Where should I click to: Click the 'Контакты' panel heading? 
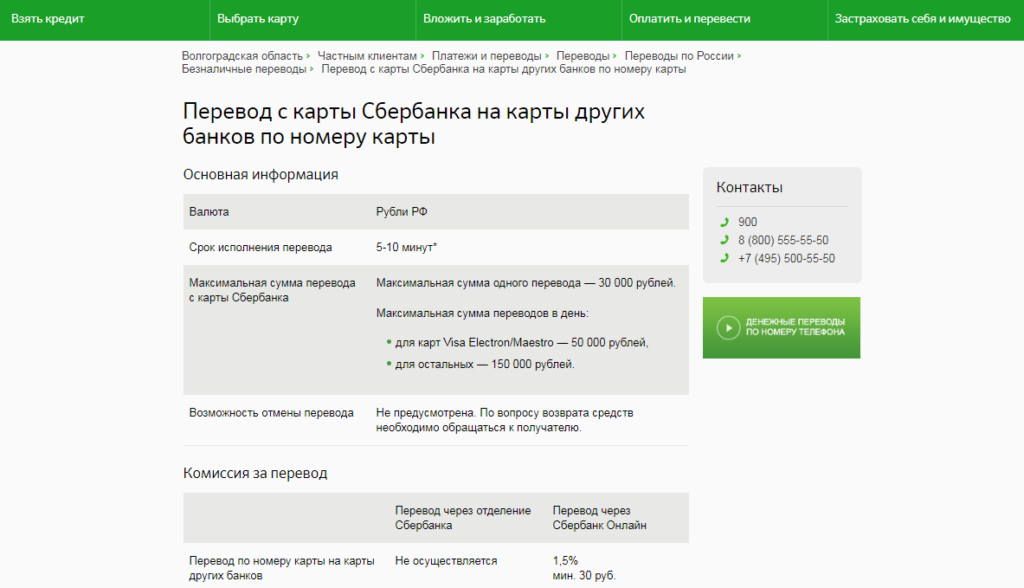click(750, 188)
